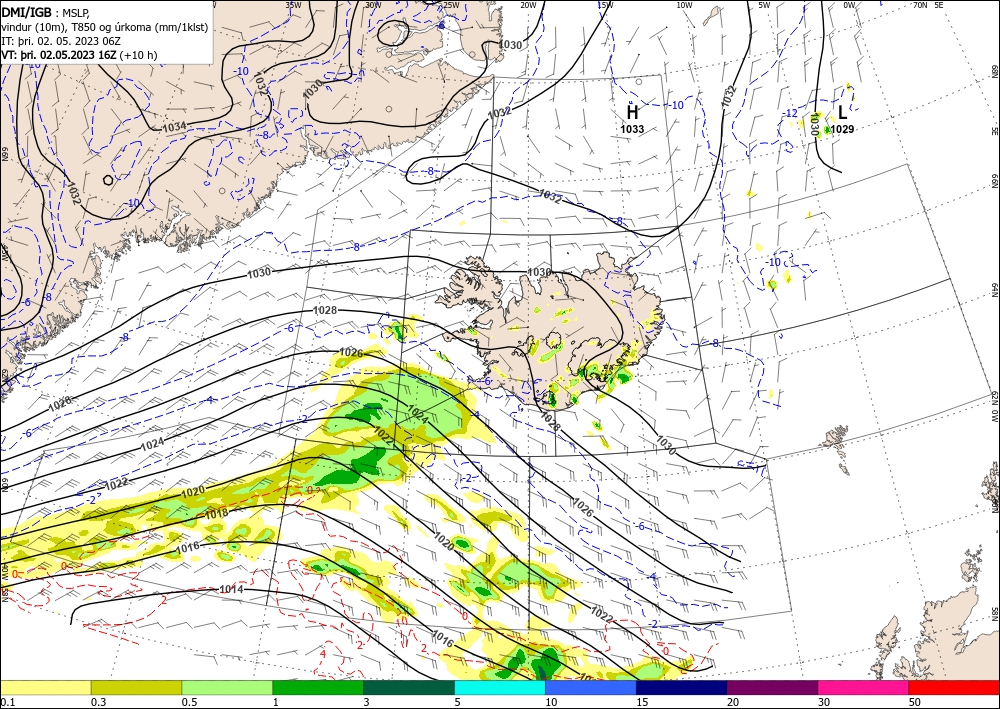The width and height of the screenshot is (1000, 709).
Task: Click the 25W longitude label
Action: point(451,4)
